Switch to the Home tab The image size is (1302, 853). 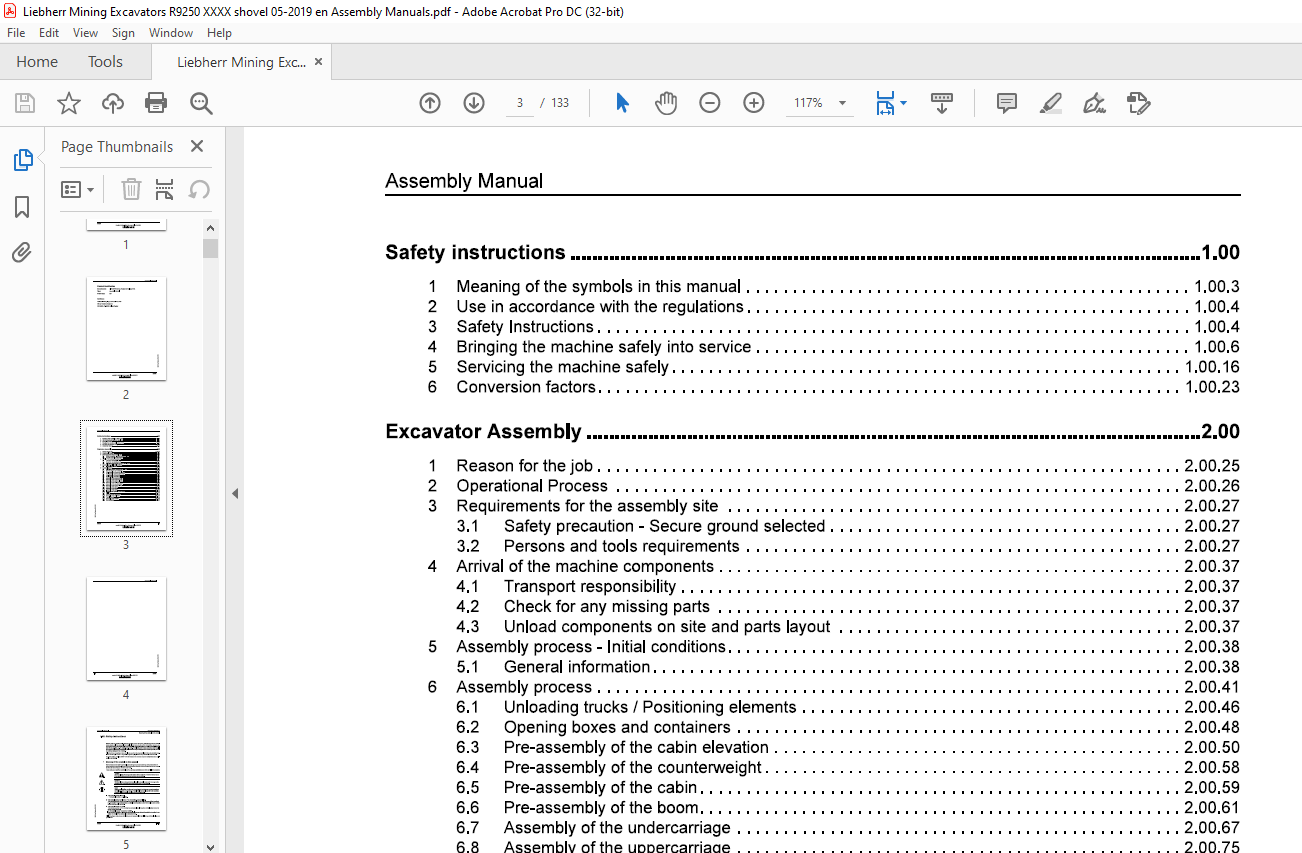37,62
